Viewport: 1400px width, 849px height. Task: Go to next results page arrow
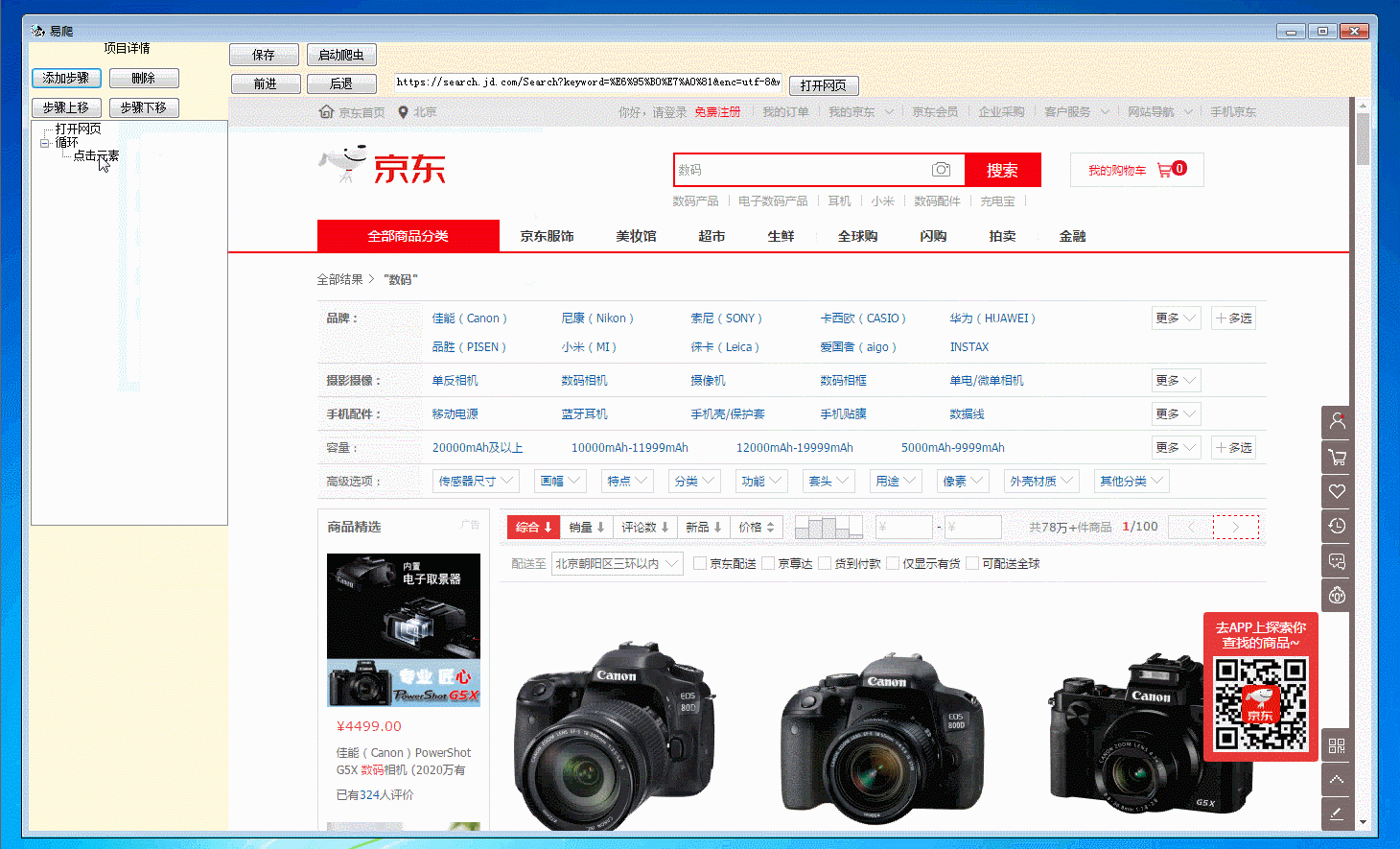coord(1236,527)
